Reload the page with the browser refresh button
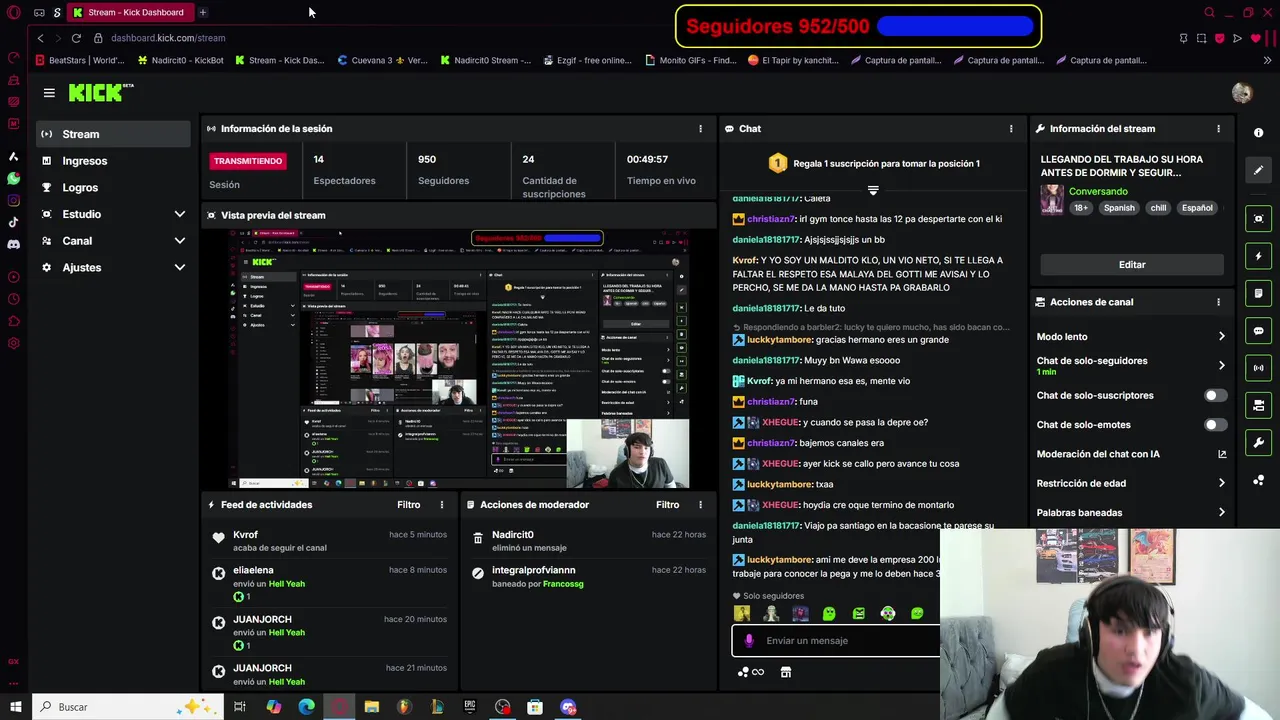Image resolution: width=1280 pixels, height=720 pixels. pyautogui.click(x=76, y=38)
